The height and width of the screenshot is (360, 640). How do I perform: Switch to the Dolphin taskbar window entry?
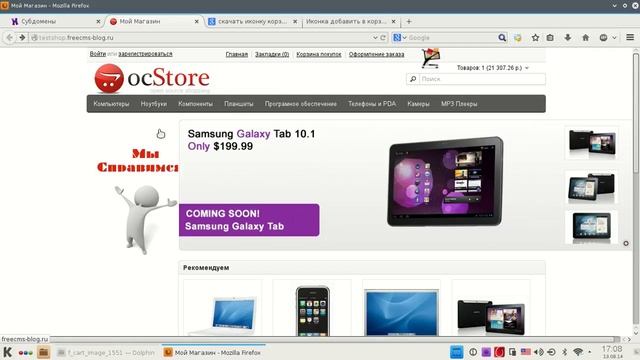[106, 352]
